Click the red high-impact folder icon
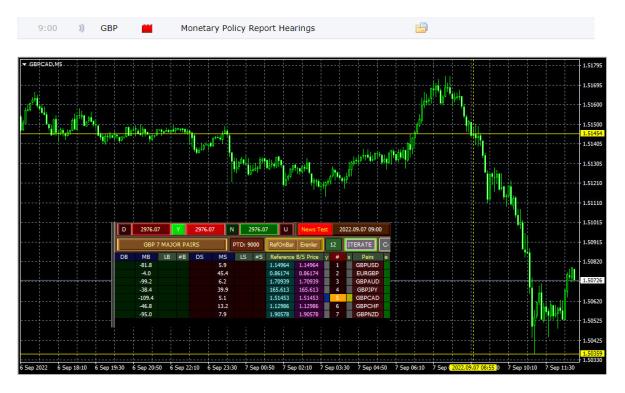The width and height of the screenshot is (625, 393). (x=147, y=28)
